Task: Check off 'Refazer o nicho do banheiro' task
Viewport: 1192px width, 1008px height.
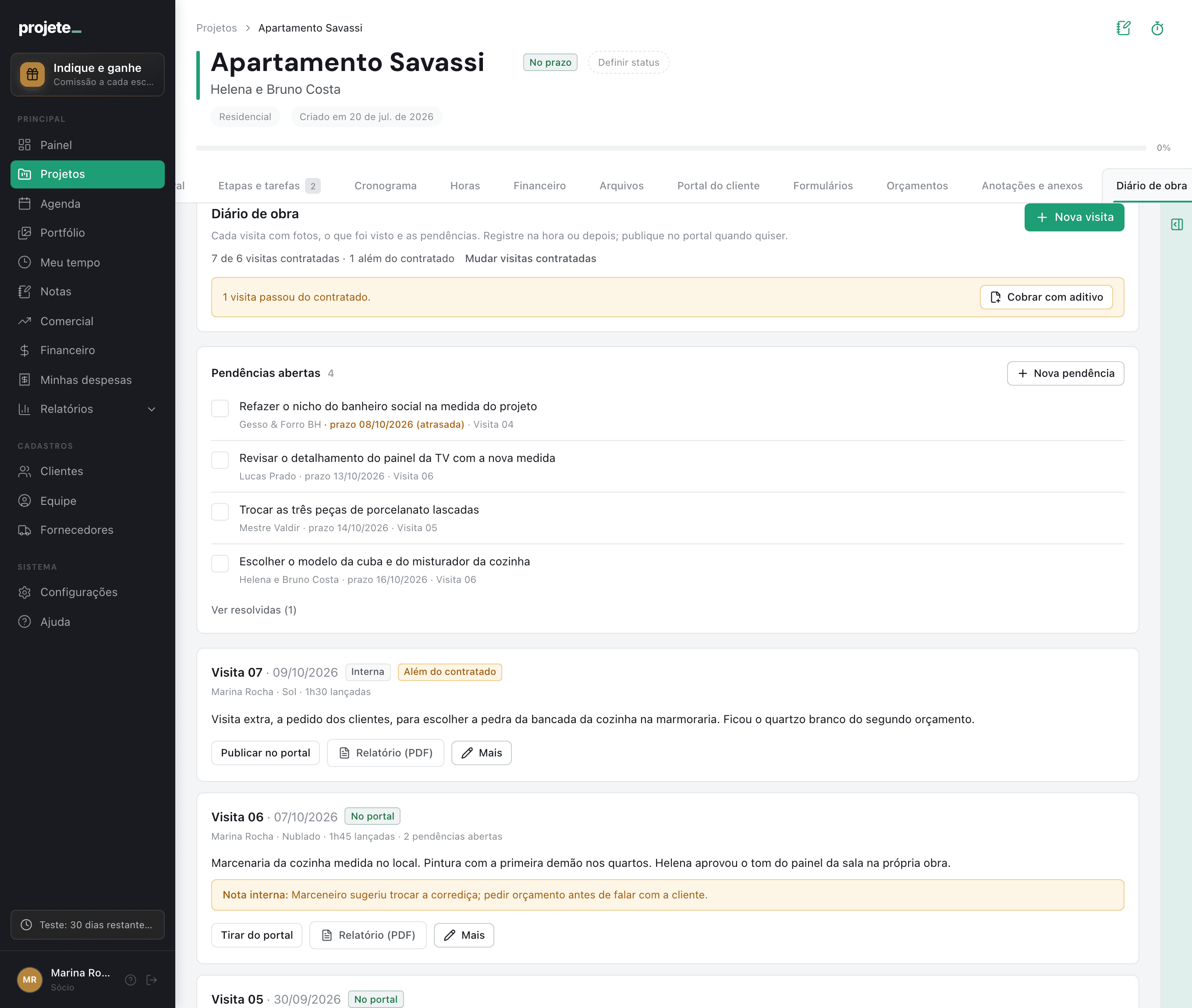Action: pos(220,408)
